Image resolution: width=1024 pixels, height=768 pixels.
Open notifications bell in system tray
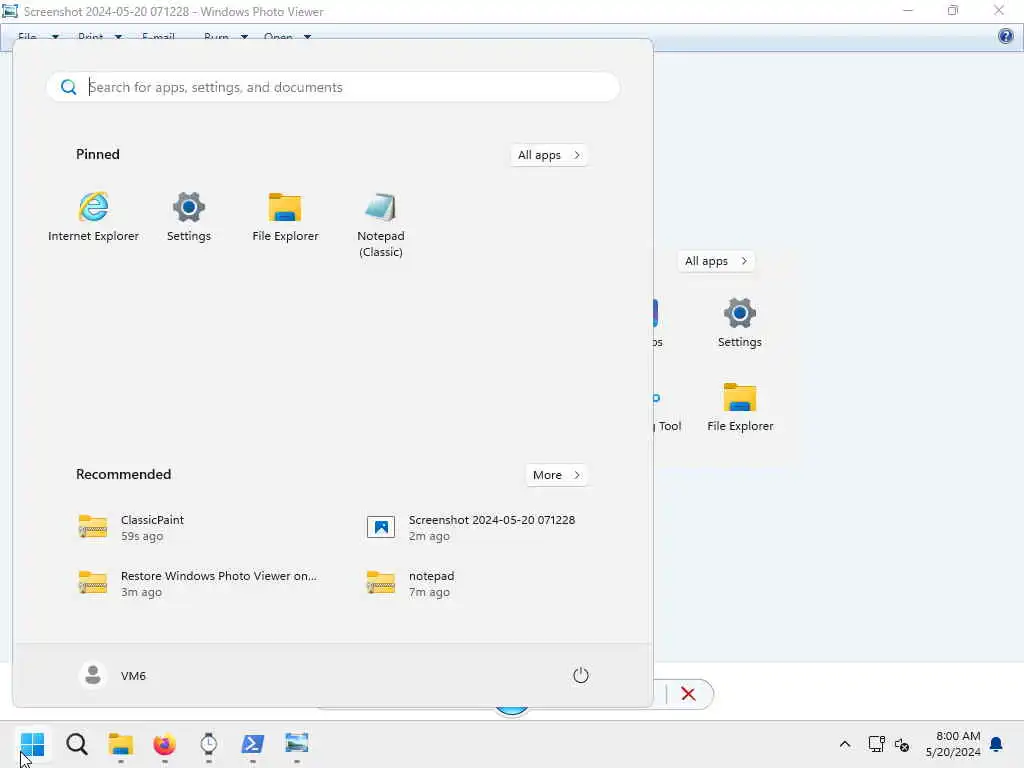pyautogui.click(x=996, y=744)
